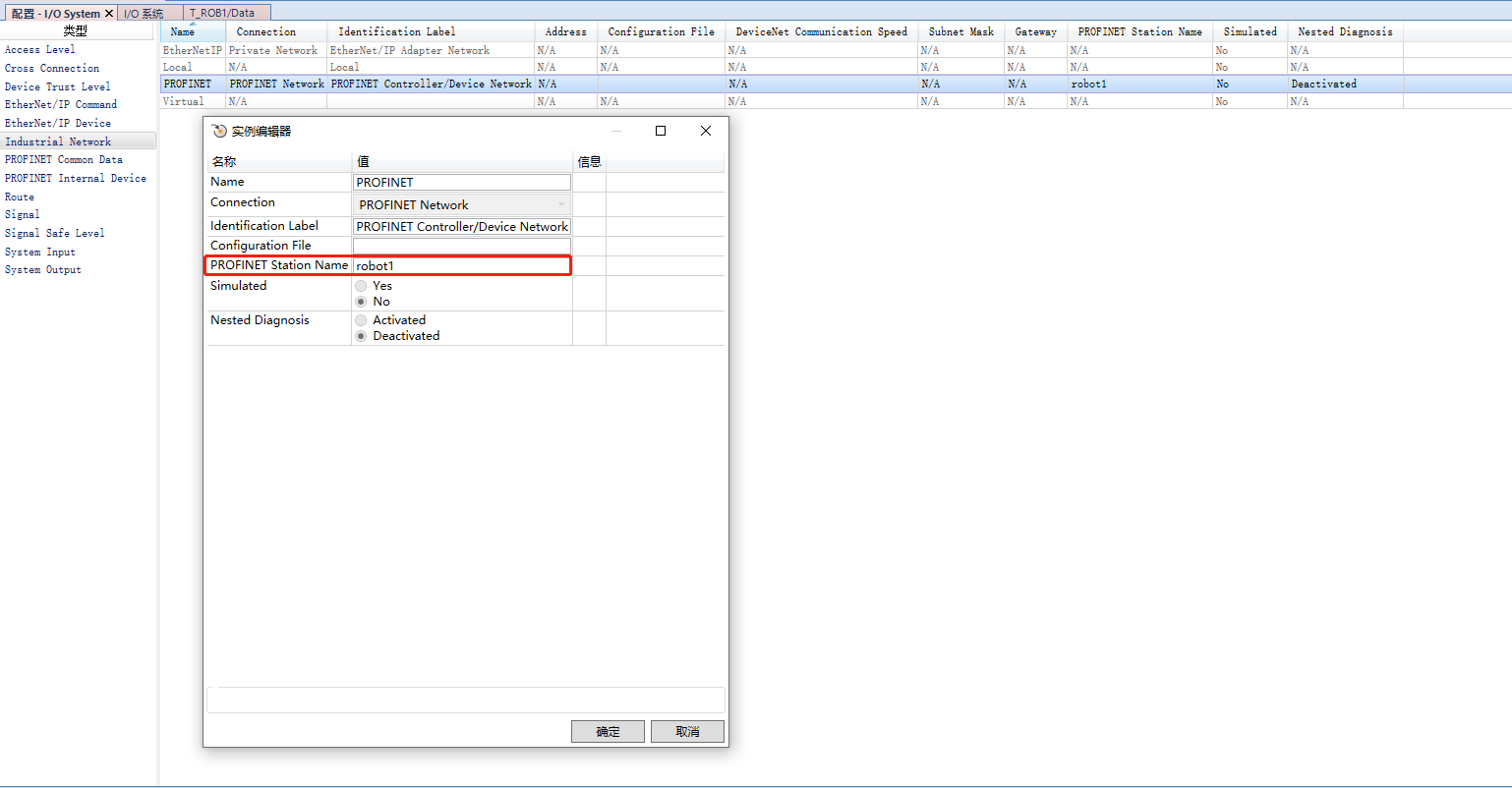This screenshot has width=1512, height=788.
Task: Sort by Simulated column header
Action: pyautogui.click(x=1250, y=31)
